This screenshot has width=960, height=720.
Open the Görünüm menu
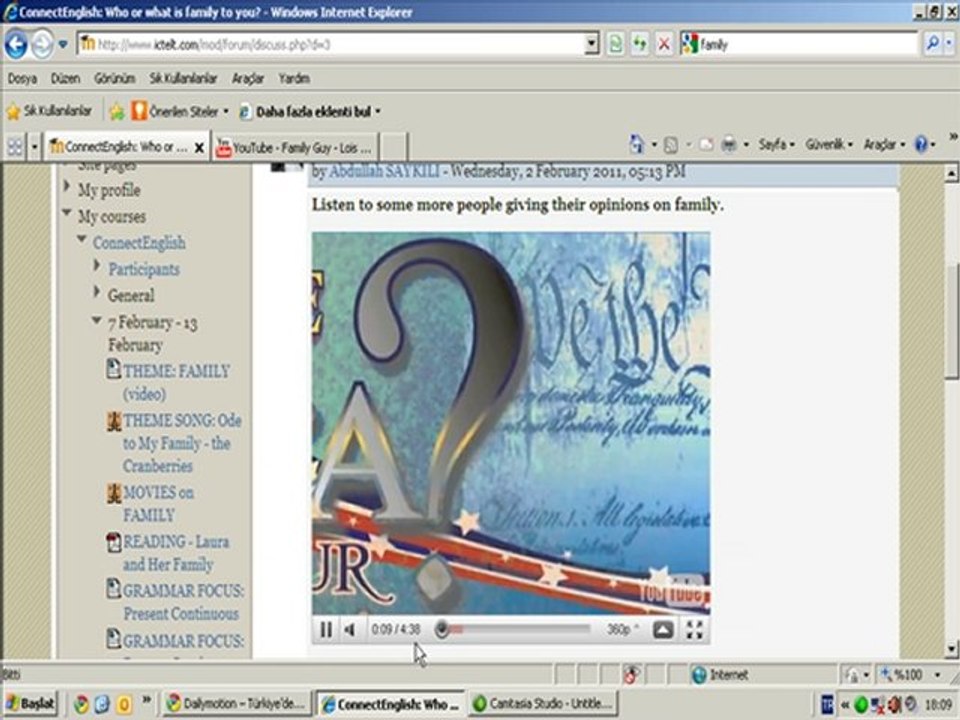tap(114, 78)
